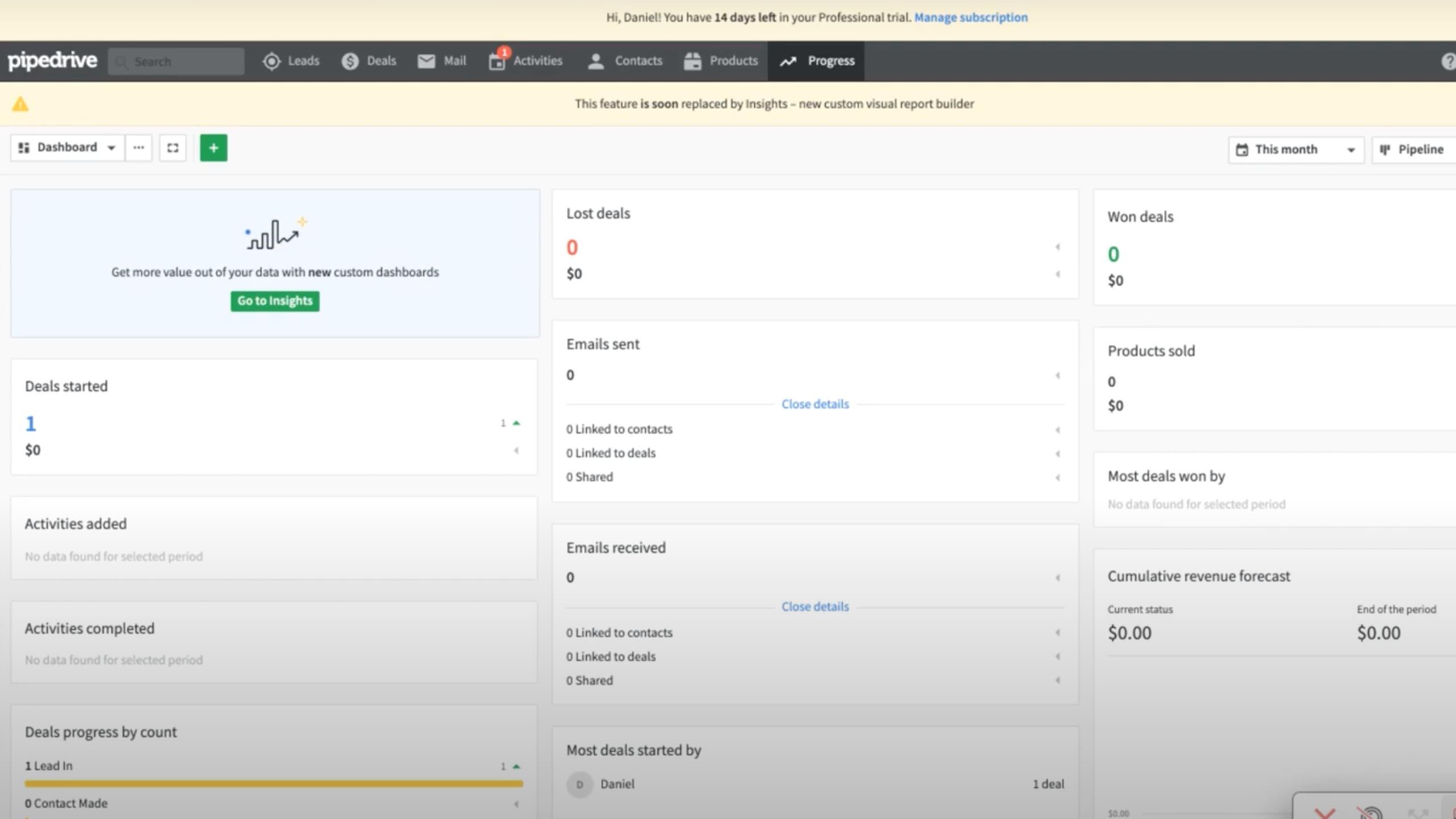Select the Progress tab

(816, 61)
